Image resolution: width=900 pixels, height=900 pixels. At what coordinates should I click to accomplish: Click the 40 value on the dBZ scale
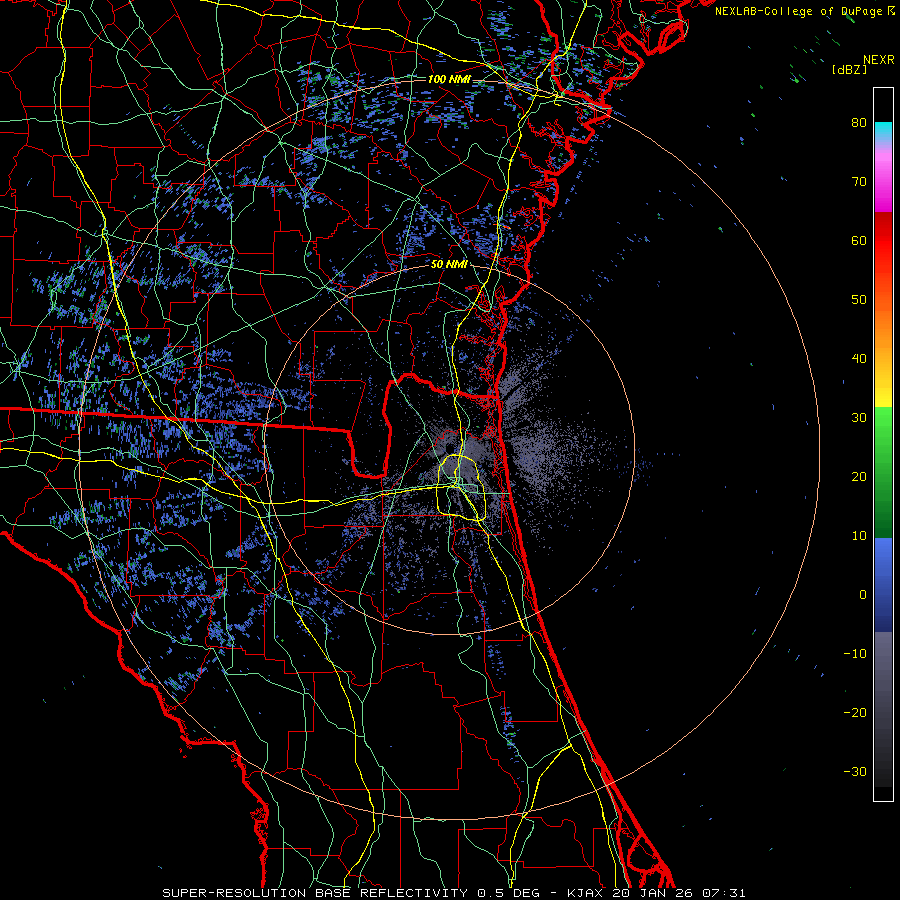tap(859, 359)
